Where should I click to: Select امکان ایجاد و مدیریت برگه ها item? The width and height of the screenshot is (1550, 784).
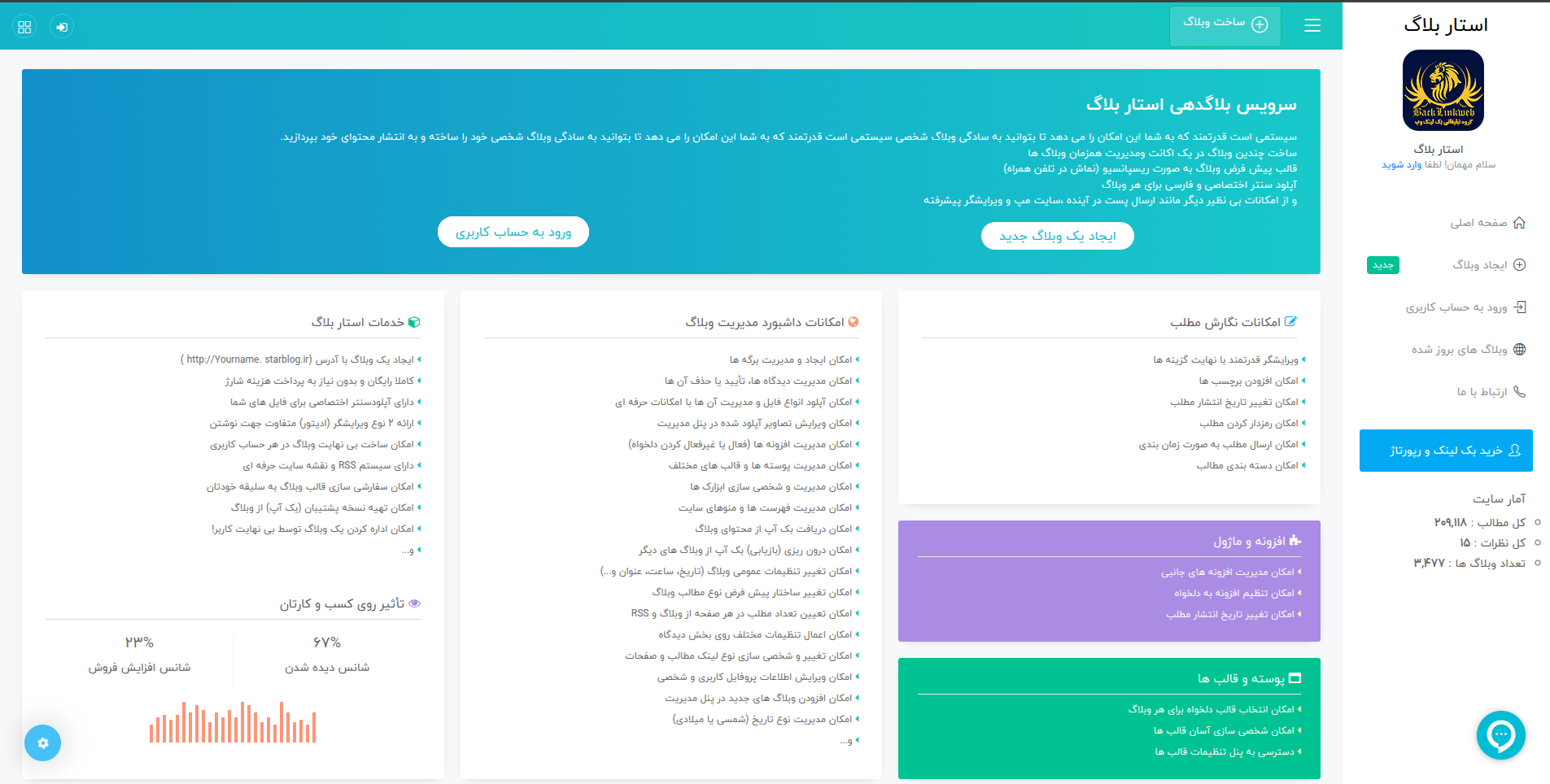coord(791,359)
